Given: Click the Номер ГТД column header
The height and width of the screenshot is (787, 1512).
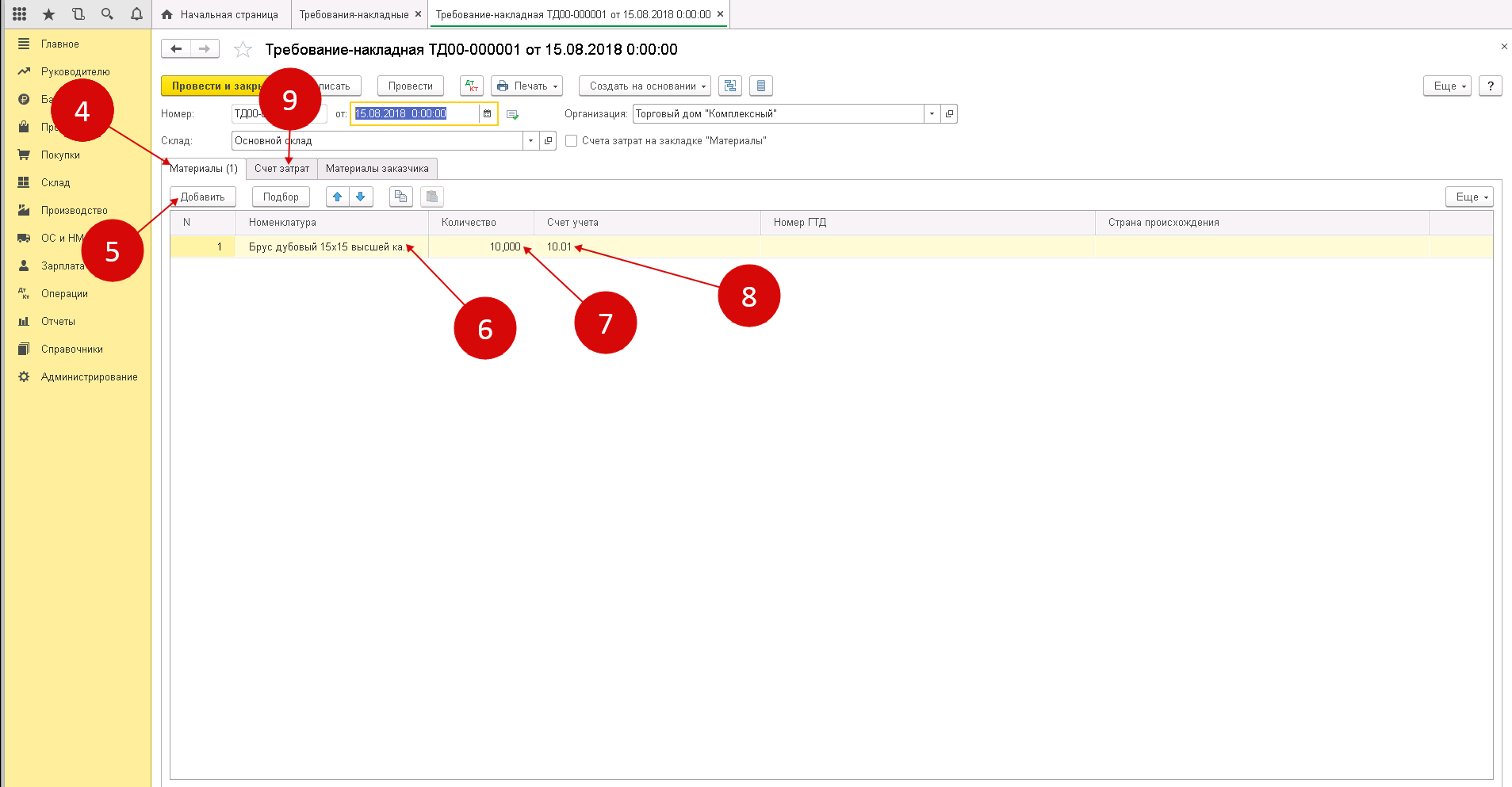Looking at the screenshot, I should pos(928,223).
